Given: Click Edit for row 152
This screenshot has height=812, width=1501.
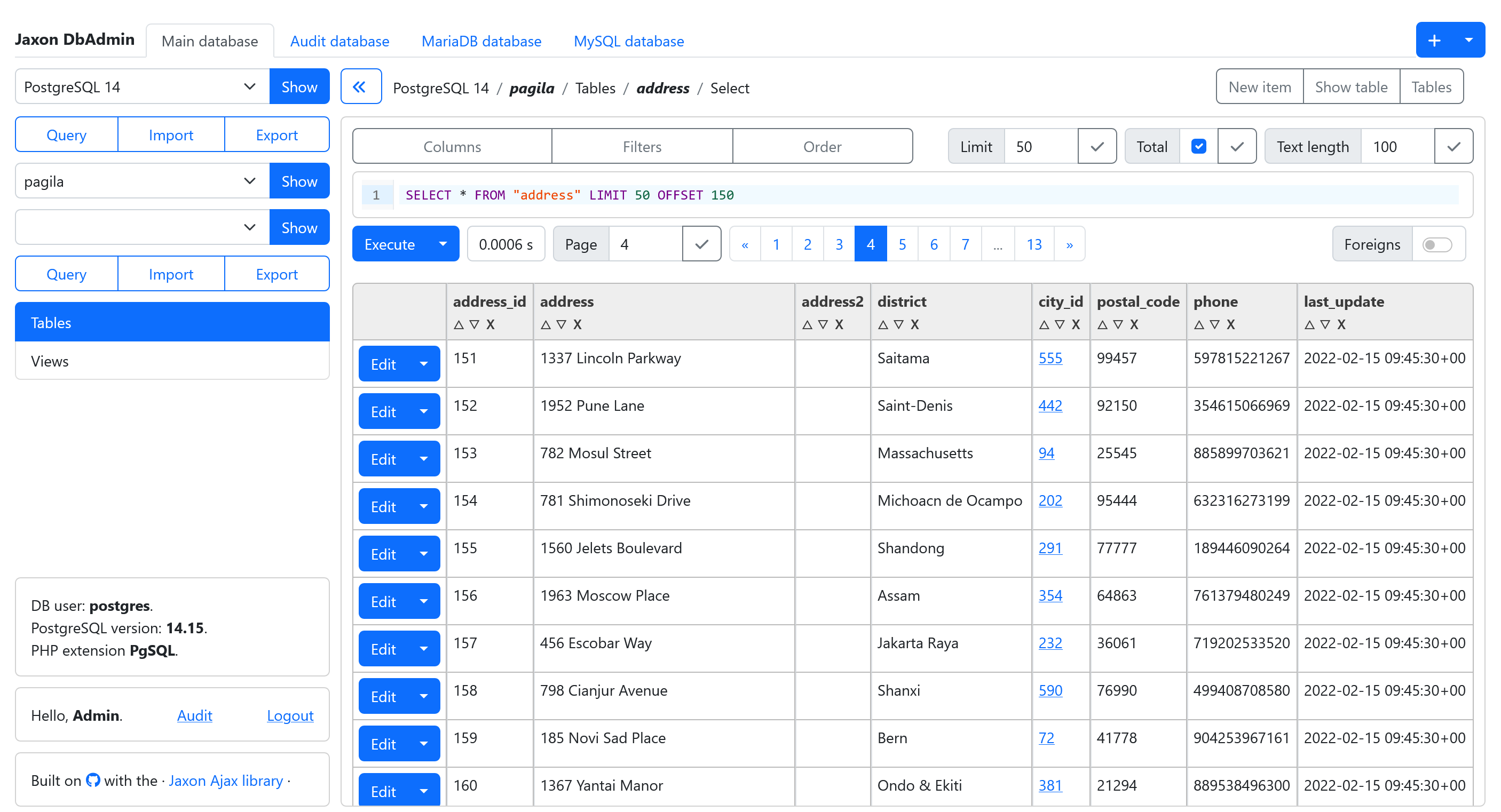Looking at the screenshot, I should 383,411.
